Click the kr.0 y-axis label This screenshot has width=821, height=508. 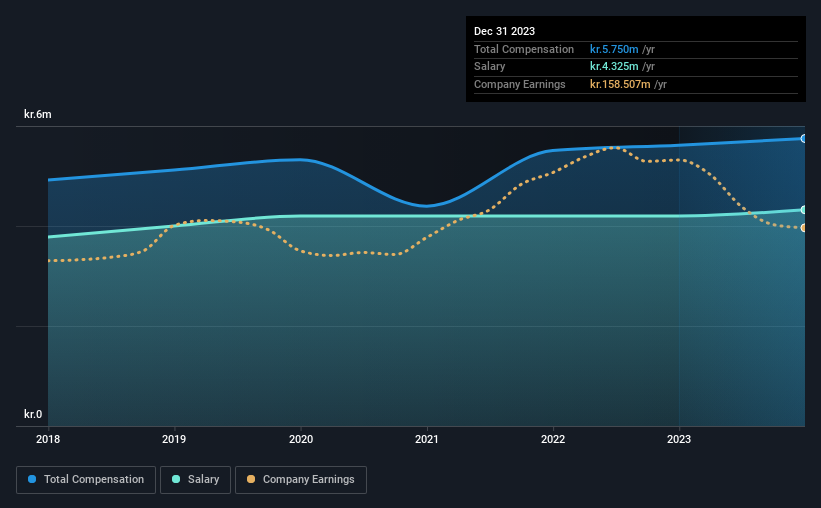point(33,414)
